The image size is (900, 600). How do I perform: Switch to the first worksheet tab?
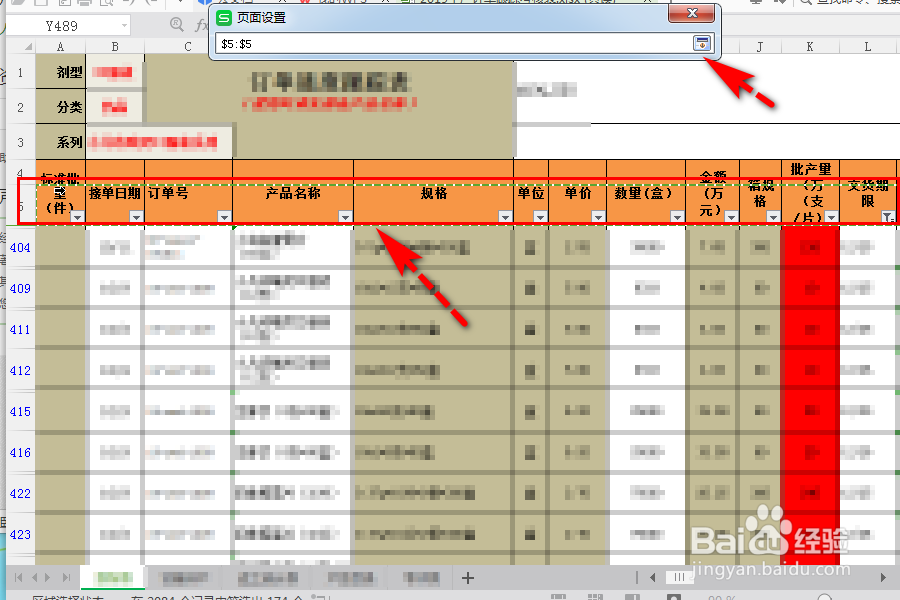(113, 578)
